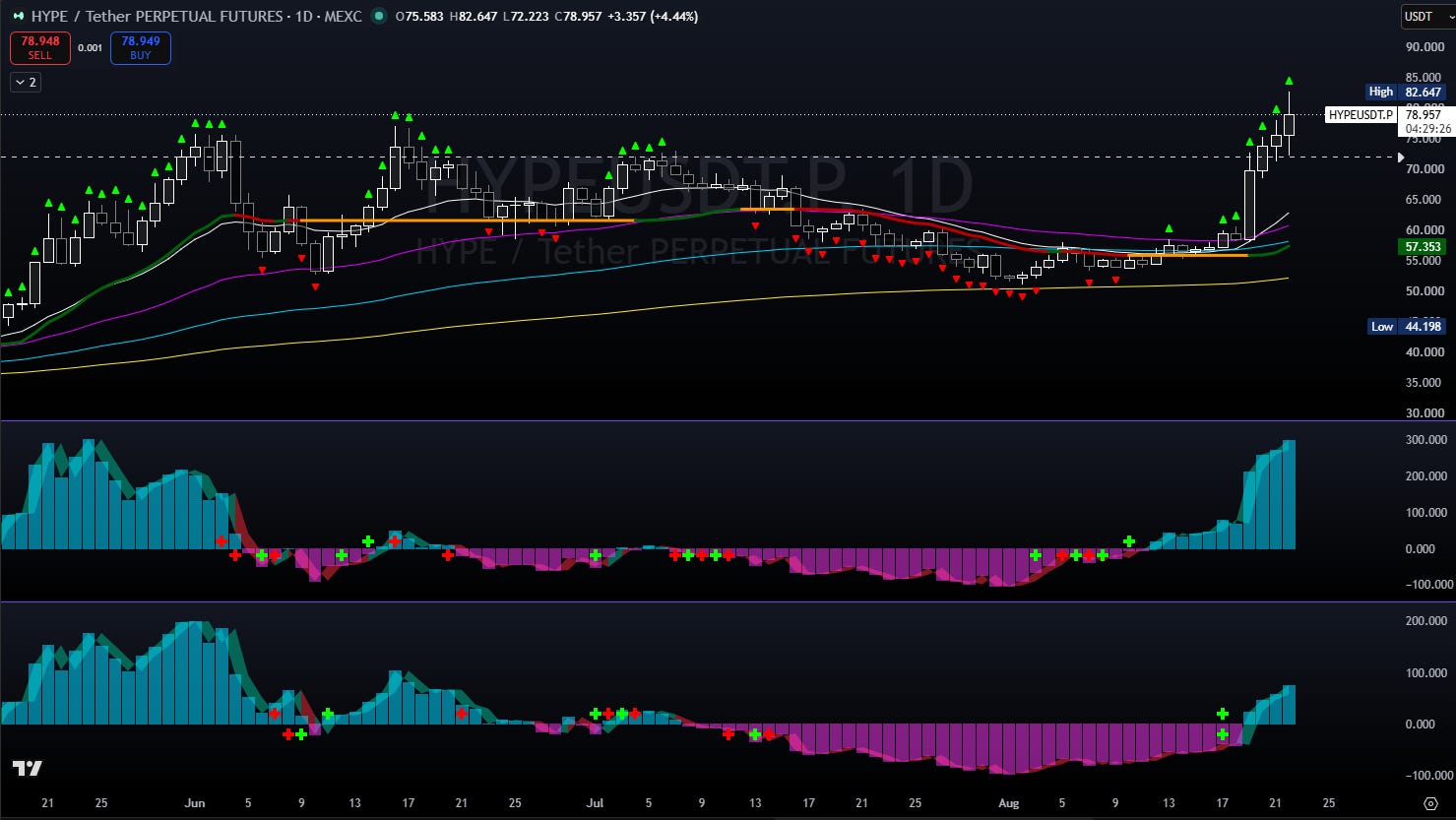Click the green market status dot

point(378,17)
